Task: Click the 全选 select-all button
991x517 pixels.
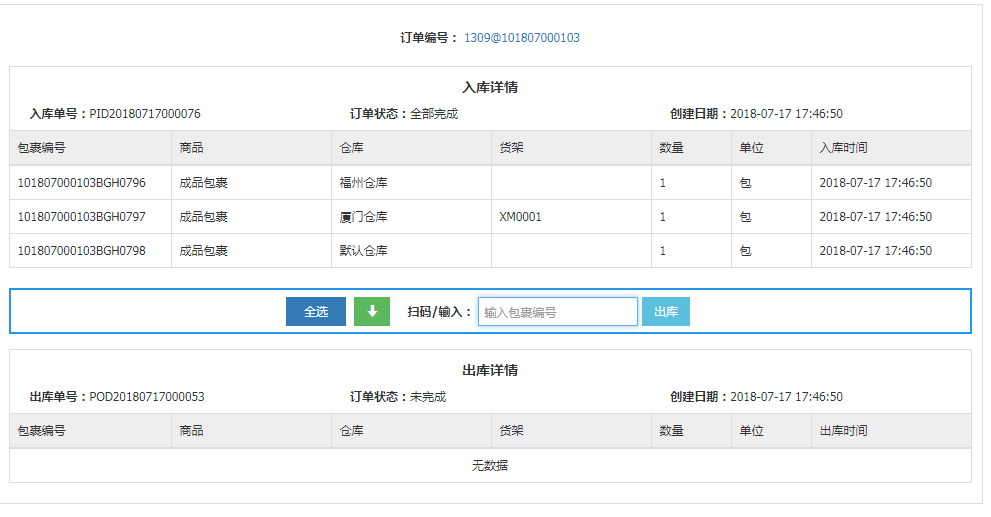Action: pos(316,312)
